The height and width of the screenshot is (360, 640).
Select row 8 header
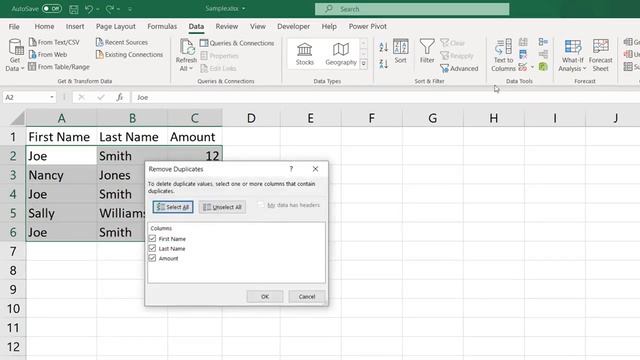point(13,270)
